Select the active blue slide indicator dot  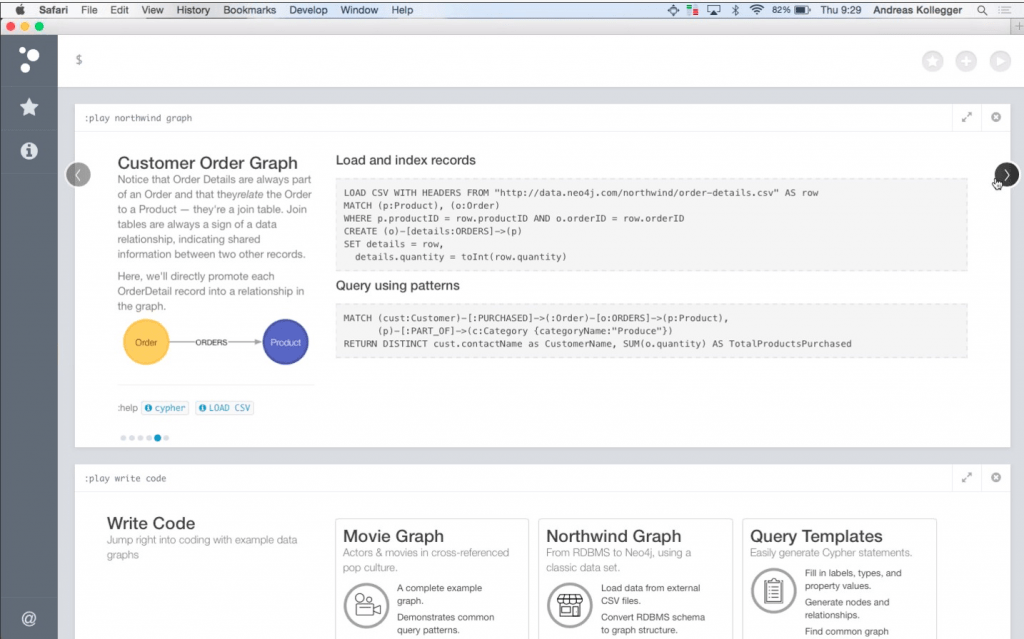tap(157, 438)
